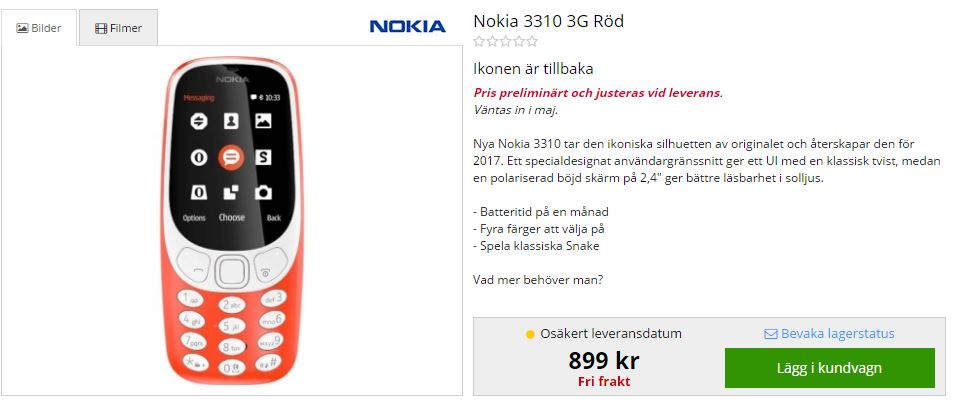Screen dimensions: 964x406
Task: Click the film strip icon beside Filmer
Action: coord(100,28)
